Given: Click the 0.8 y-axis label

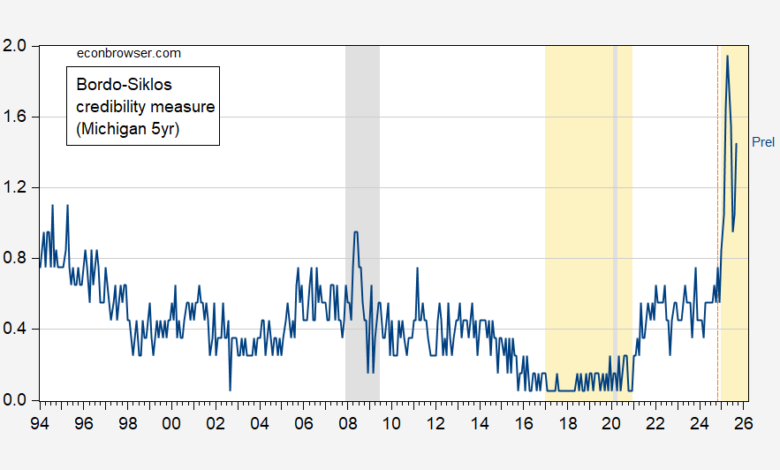Looking at the screenshot, I should [x=19, y=259].
